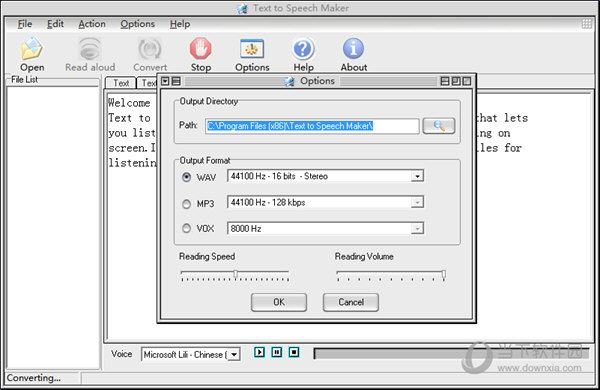Open the File menu

(x=25, y=24)
